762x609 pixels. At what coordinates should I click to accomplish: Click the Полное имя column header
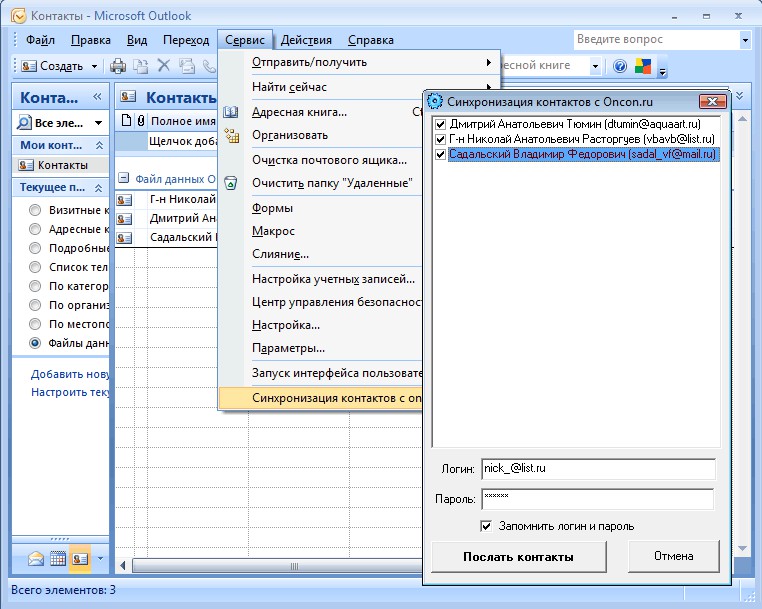[183, 121]
